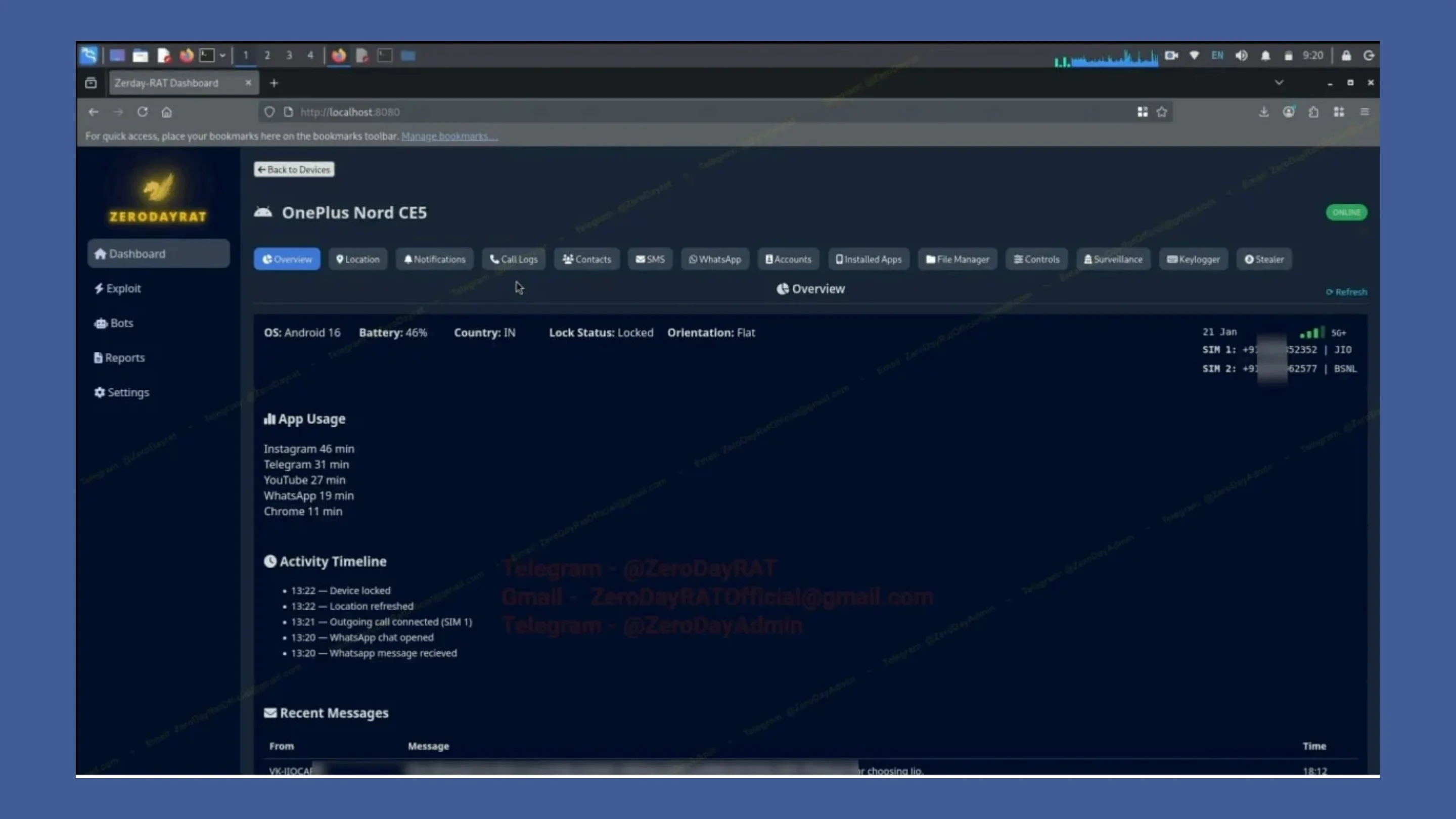Switch to the SMS tab
1456x819 pixels.
(650, 259)
